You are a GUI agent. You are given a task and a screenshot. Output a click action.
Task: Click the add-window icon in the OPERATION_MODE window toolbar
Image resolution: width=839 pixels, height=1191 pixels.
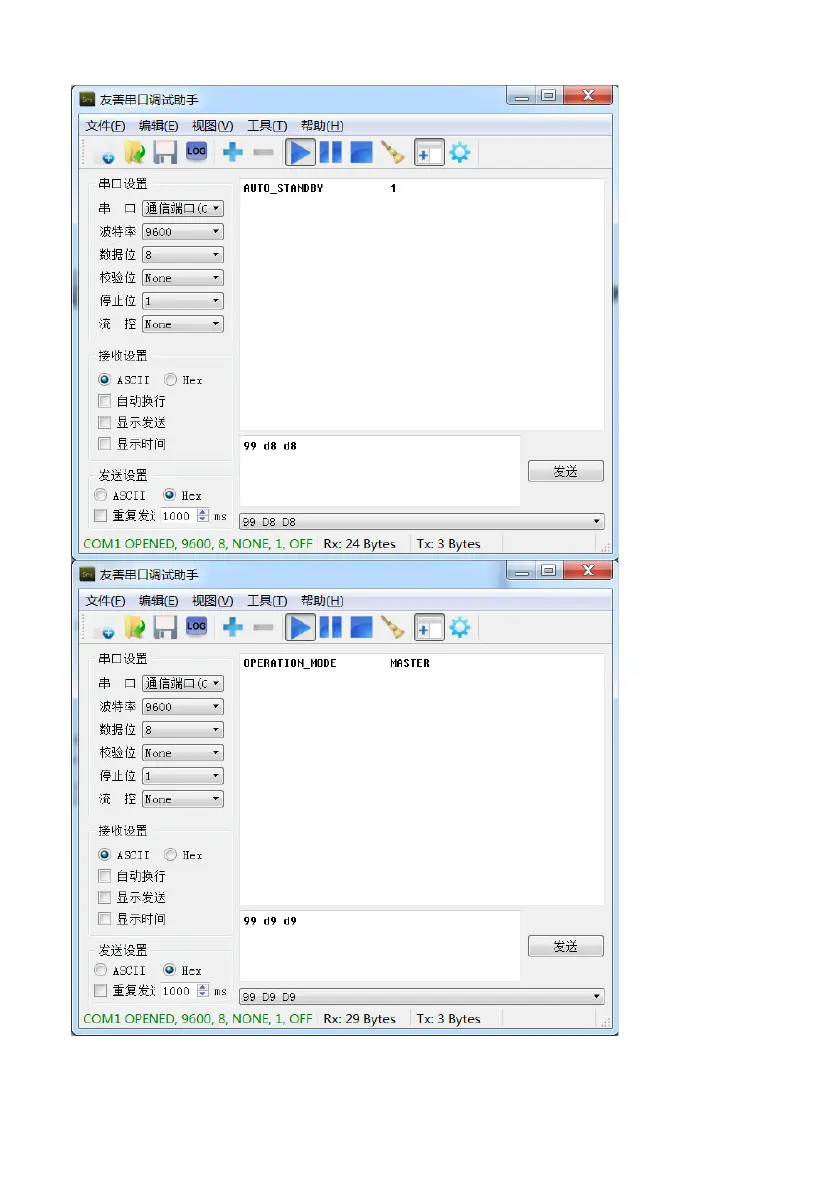[429, 627]
